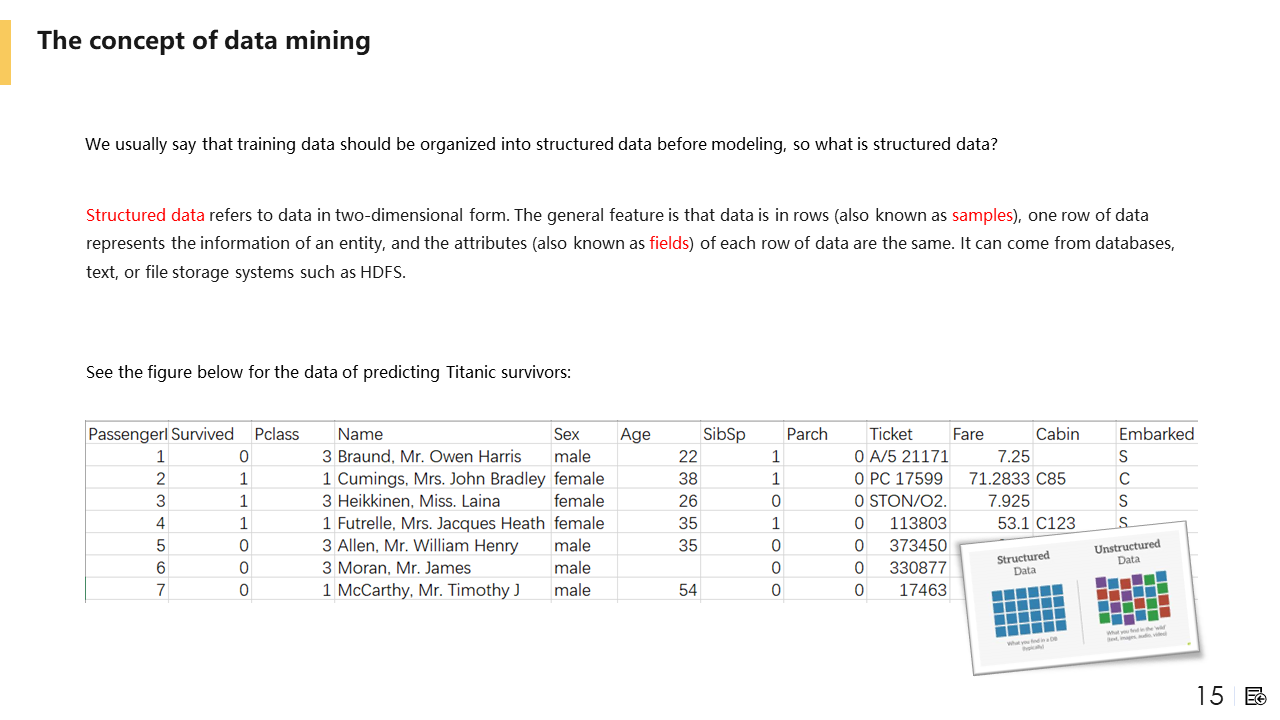The image size is (1280, 720).
Task: Select the title "The concept of data mining"
Action: tap(204, 41)
